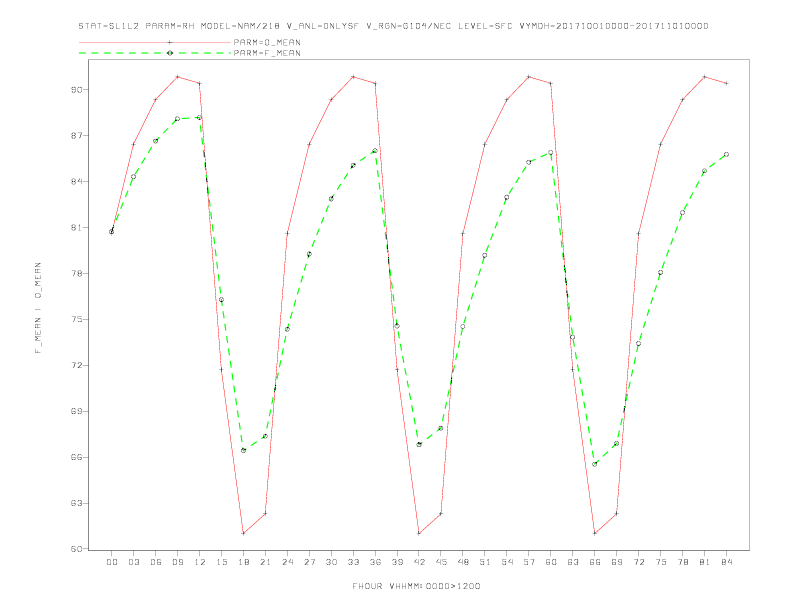Click x-axis tick label 48

click(463, 562)
